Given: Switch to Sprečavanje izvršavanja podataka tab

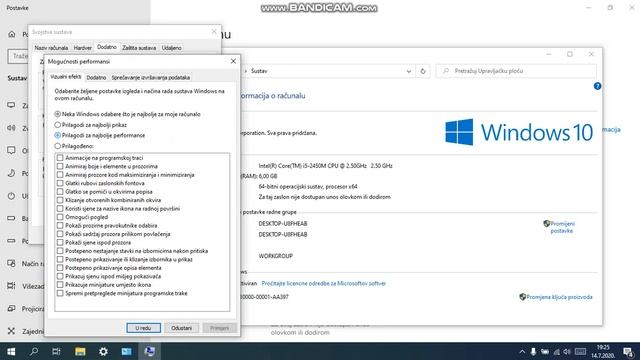Looking at the screenshot, I should (151, 78).
